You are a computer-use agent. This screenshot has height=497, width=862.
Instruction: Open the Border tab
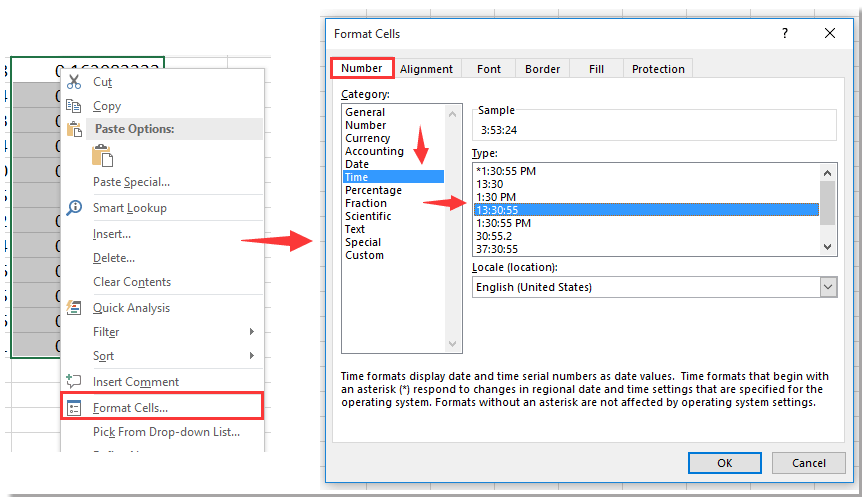point(542,69)
